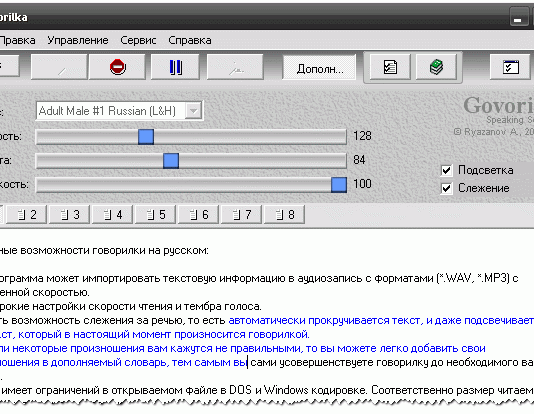Switch to document tab 7
This screenshot has height=414, width=534.
click(x=241, y=214)
